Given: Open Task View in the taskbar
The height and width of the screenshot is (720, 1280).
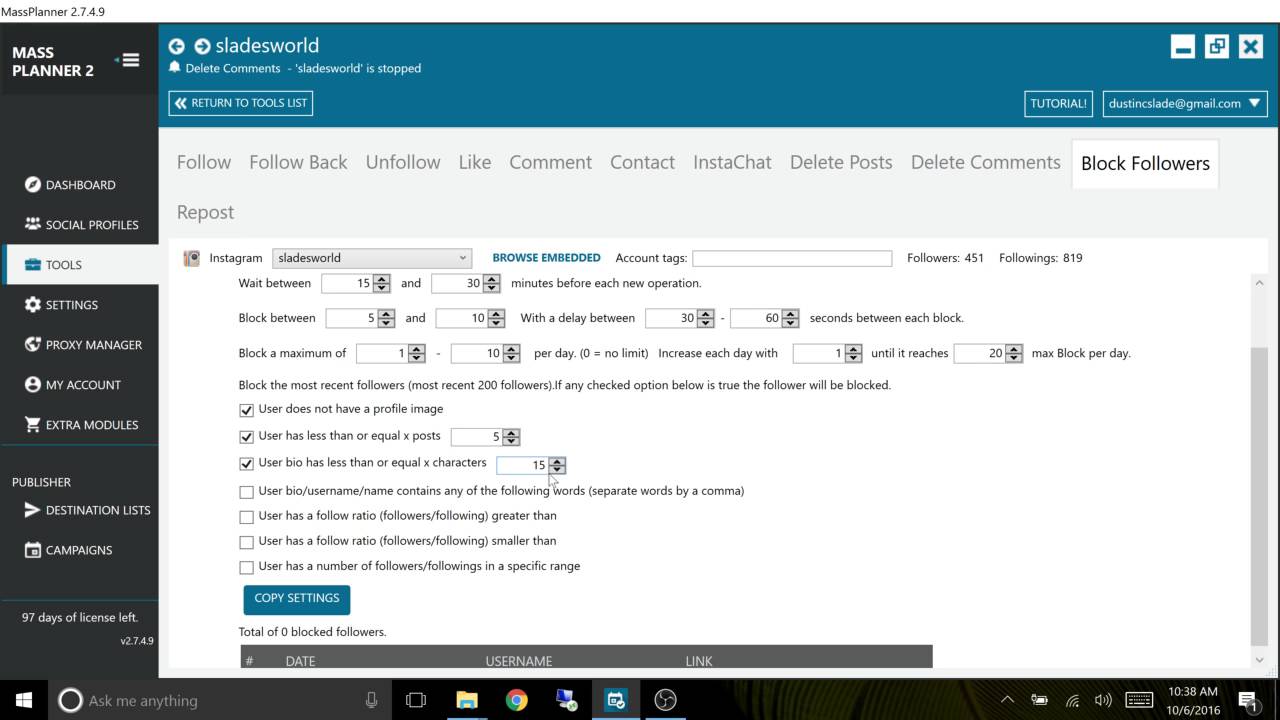Looking at the screenshot, I should (x=416, y=700).
